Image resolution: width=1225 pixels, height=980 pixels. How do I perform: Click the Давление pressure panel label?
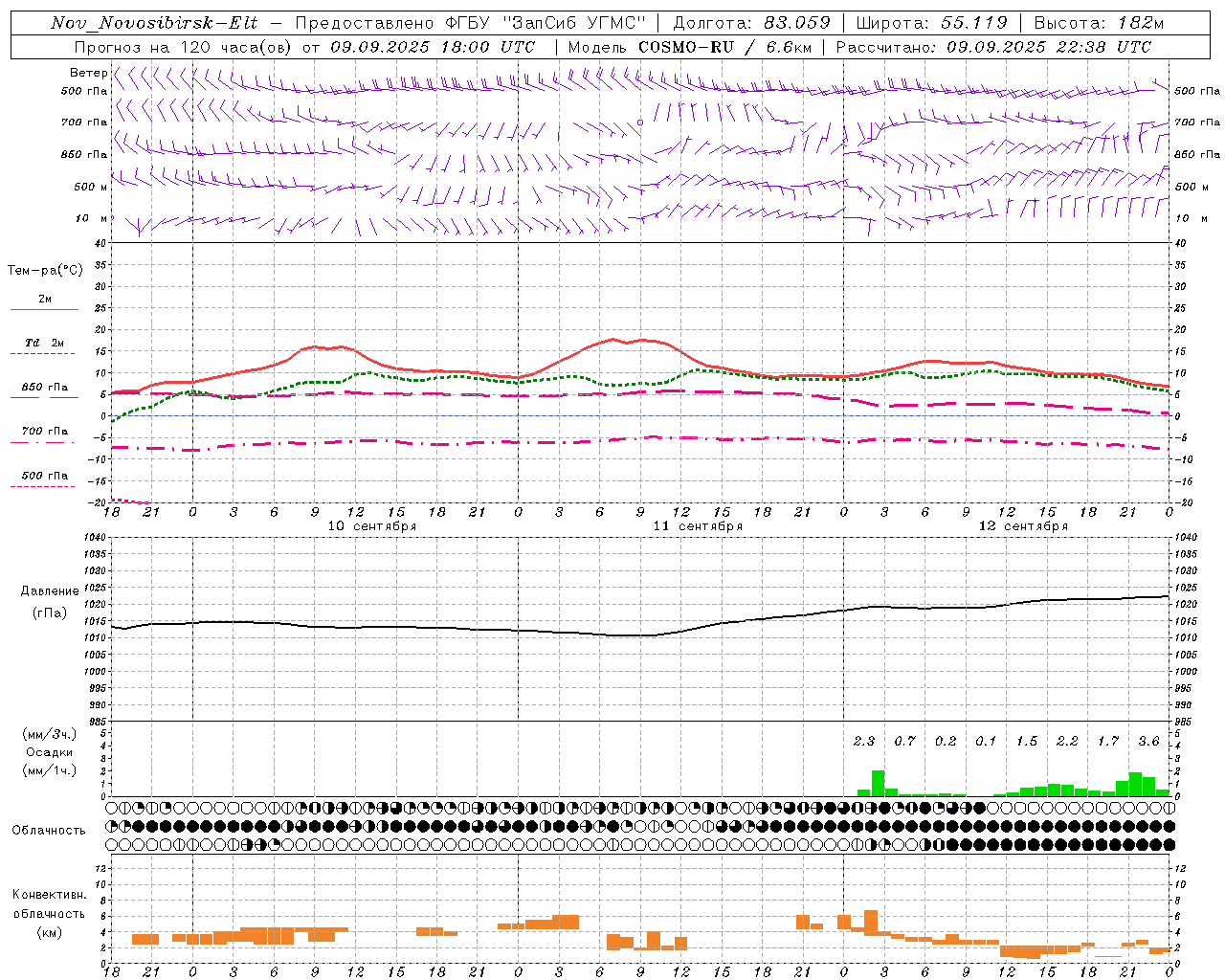point(50,591)
